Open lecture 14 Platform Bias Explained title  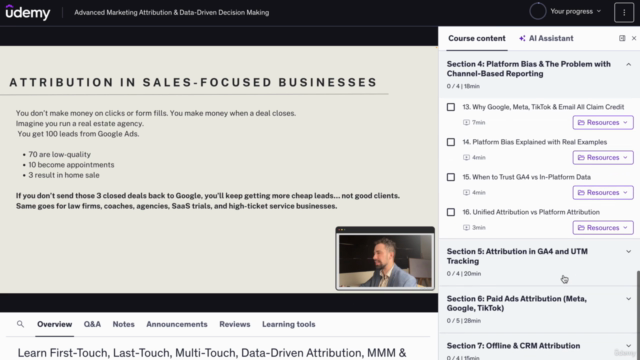click(x=535, y=142)
